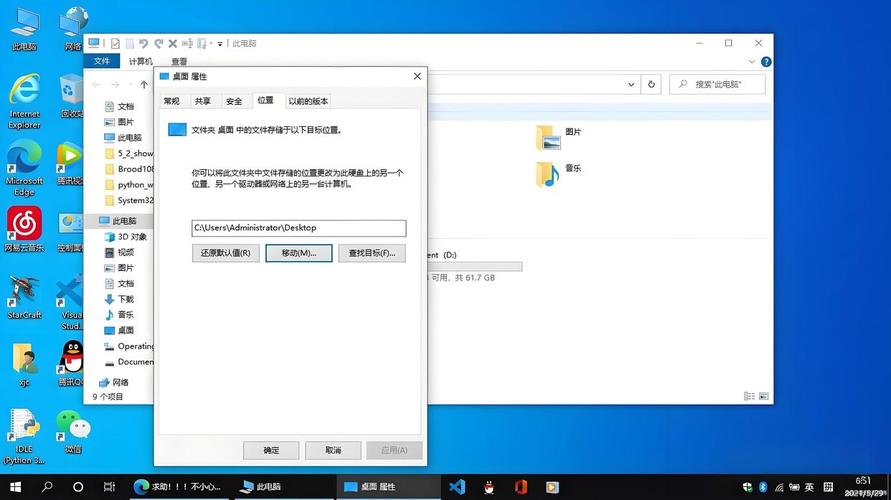The width and height of the screenshot is (891, 500).
Task: Open the 查看 ribbon tab
Action: click(180, 61)
